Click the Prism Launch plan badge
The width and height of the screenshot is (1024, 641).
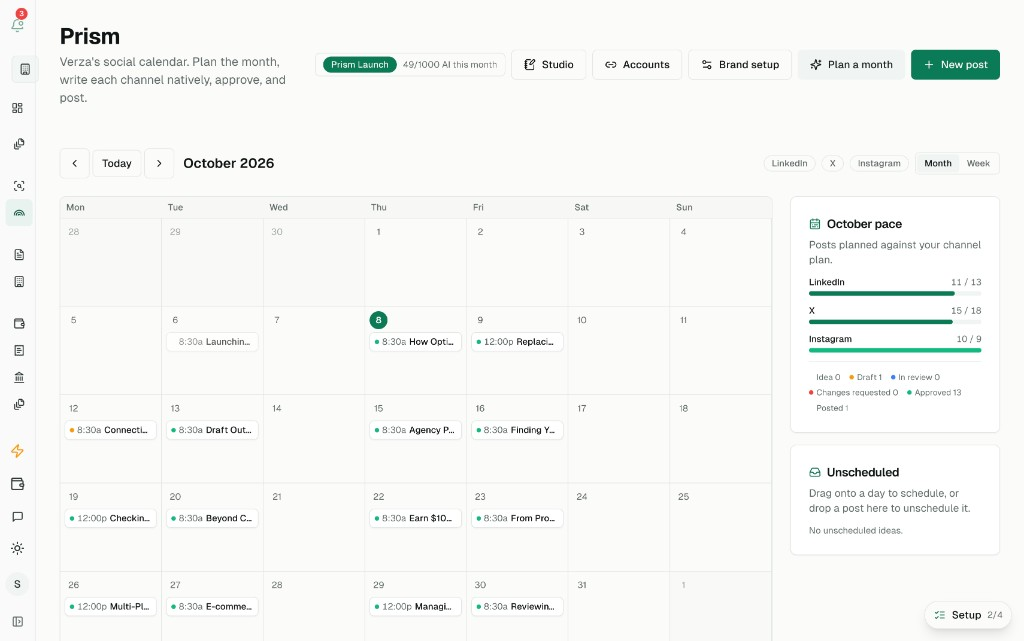359,65
